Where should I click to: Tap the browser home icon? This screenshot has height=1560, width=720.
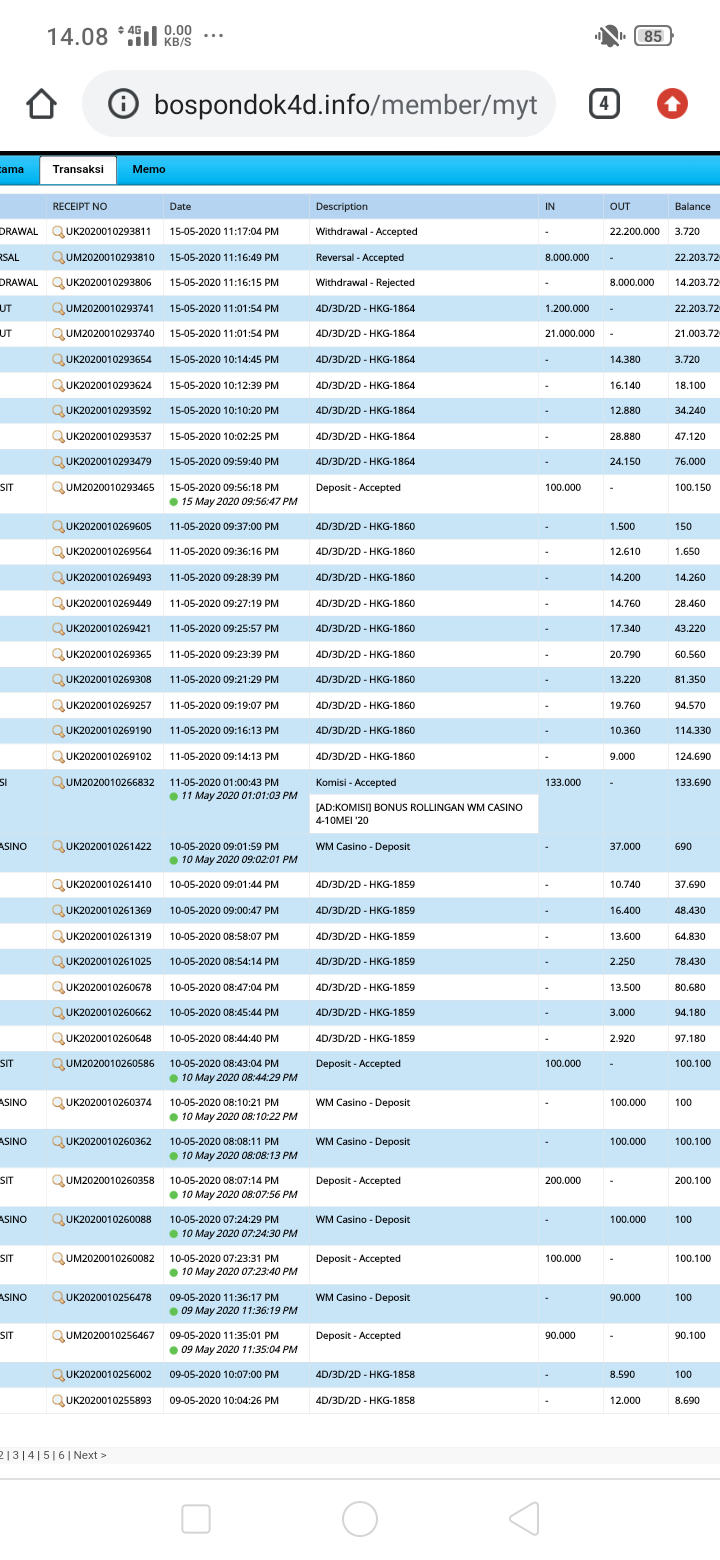pyautogui.click(x=41, y=104)
